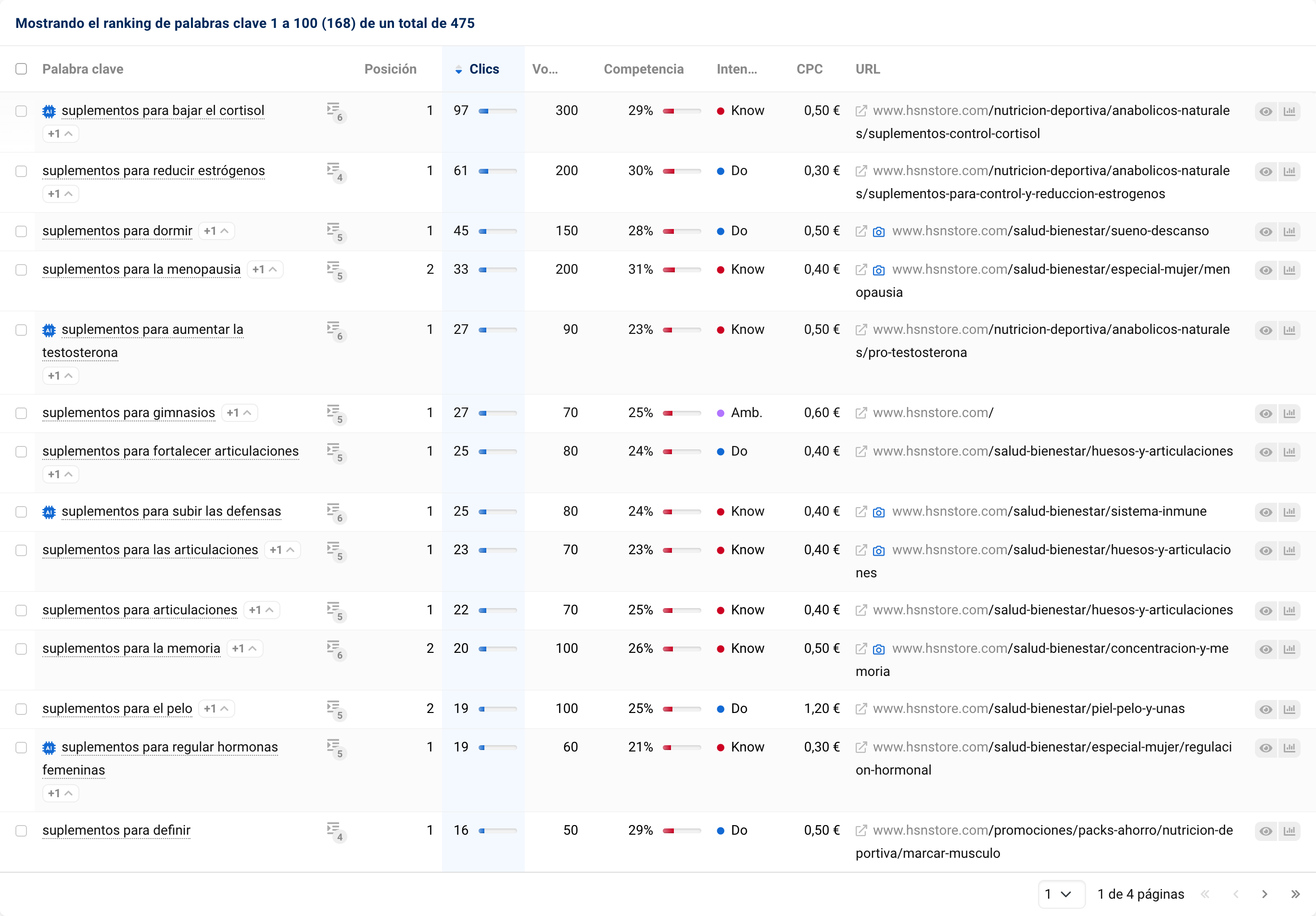Click competition bar for suplementos para aumentar testosterona
1316x916 pixels.
coord(682,330)
